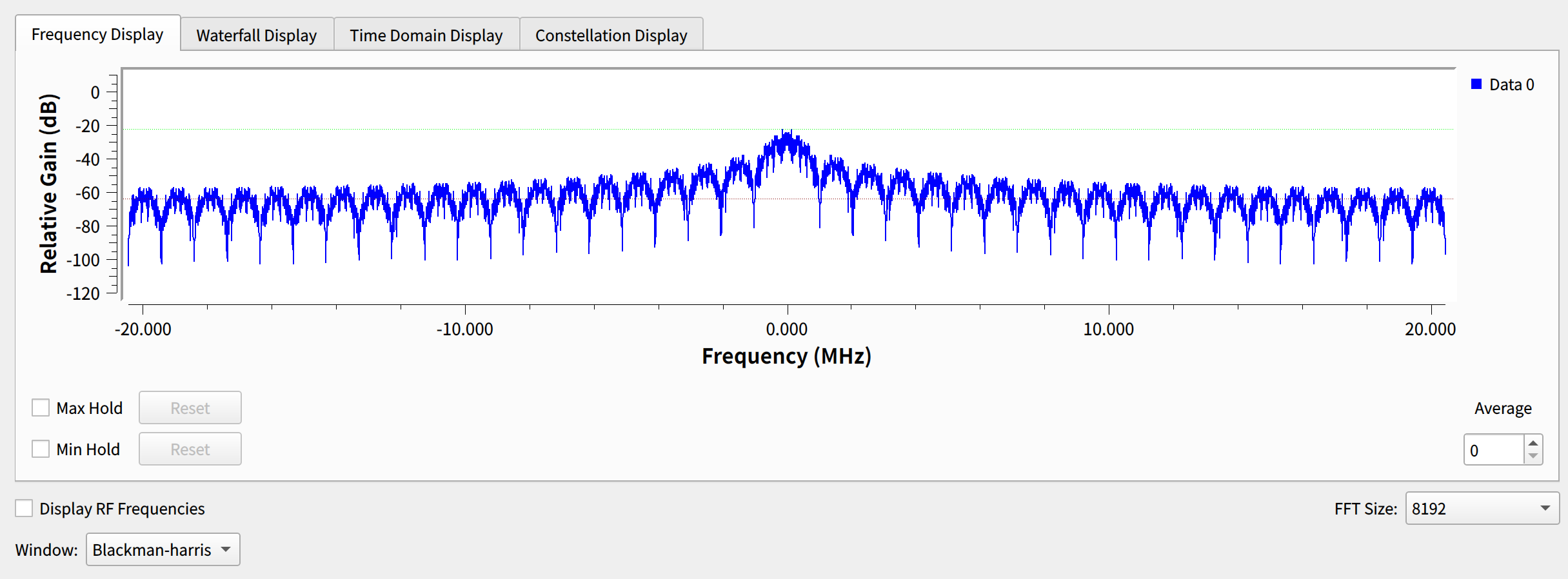Click inside the Average value field
Viewport: 1568px width, 579px height.
click(1494, 450)
